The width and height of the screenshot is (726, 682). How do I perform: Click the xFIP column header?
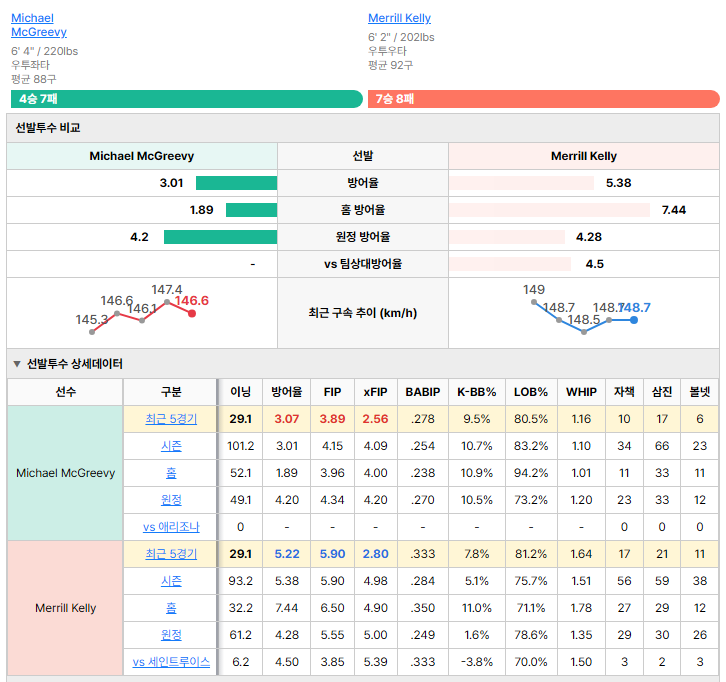click(376, 392)
